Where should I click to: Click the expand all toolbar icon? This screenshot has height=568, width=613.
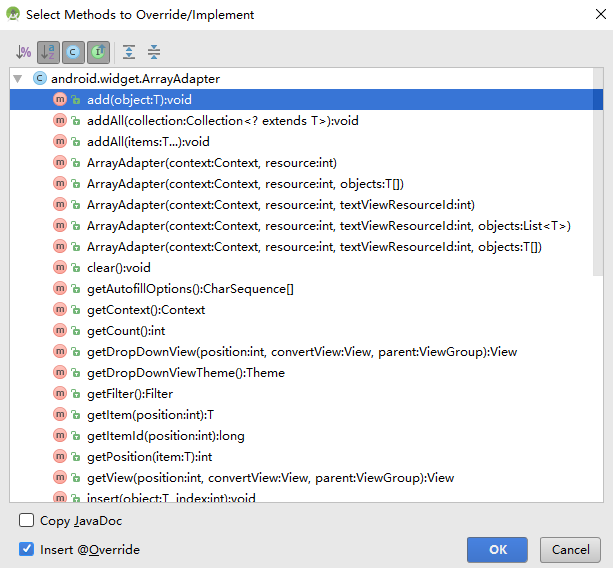click(129, 52)
